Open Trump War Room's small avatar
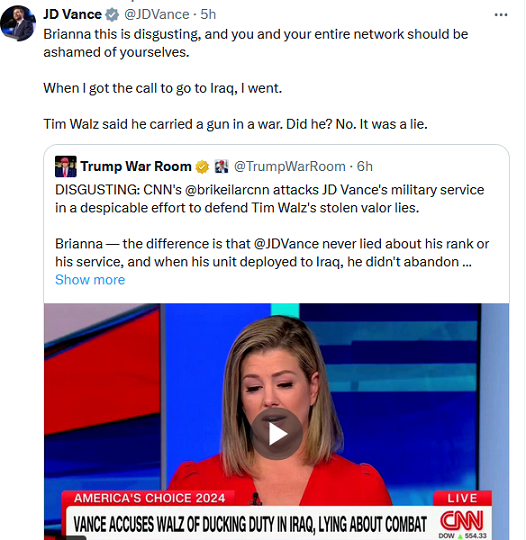The height and width of the screenshot is (540, 526). point(65,167)
